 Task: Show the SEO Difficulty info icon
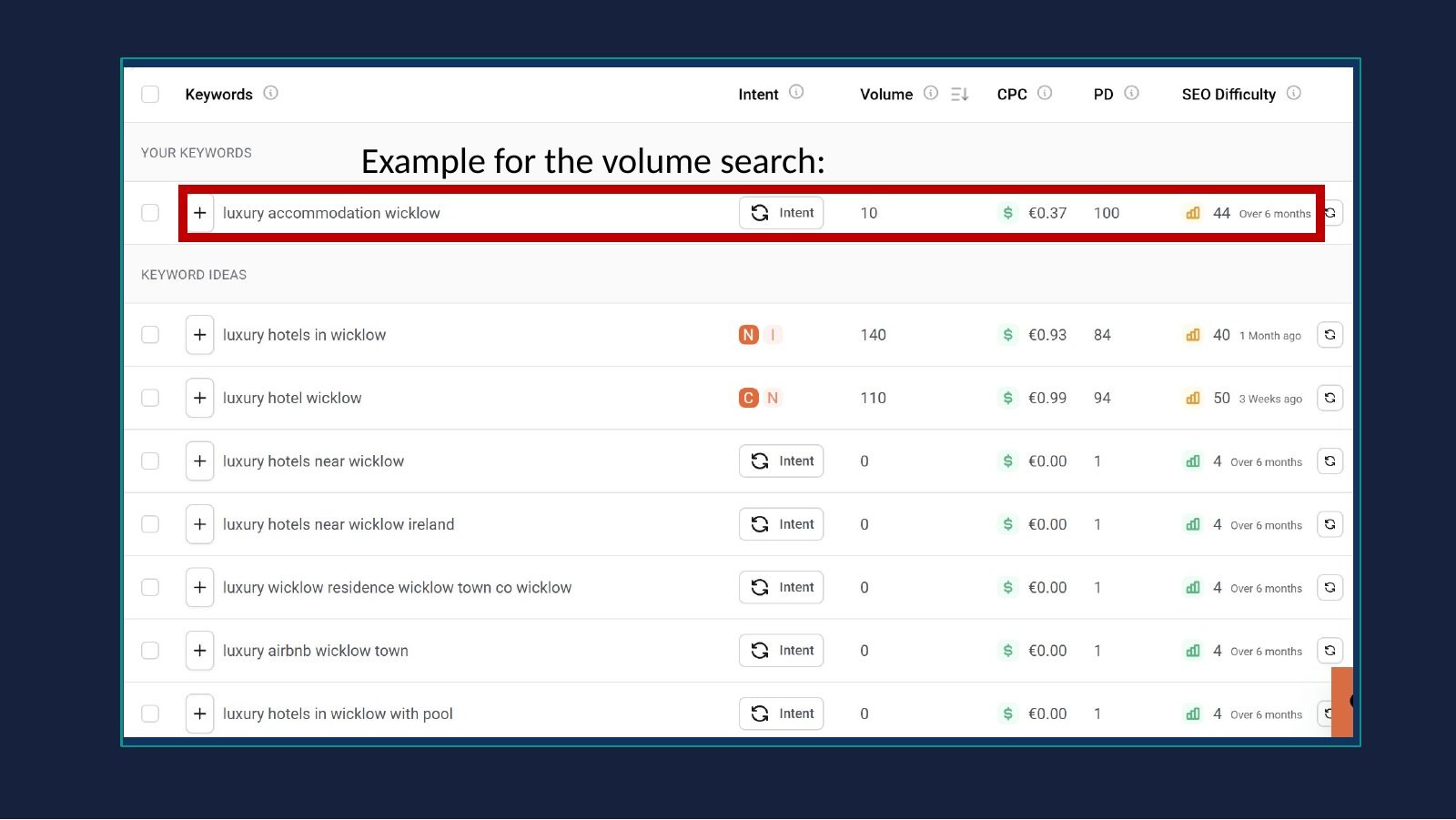1294,93
